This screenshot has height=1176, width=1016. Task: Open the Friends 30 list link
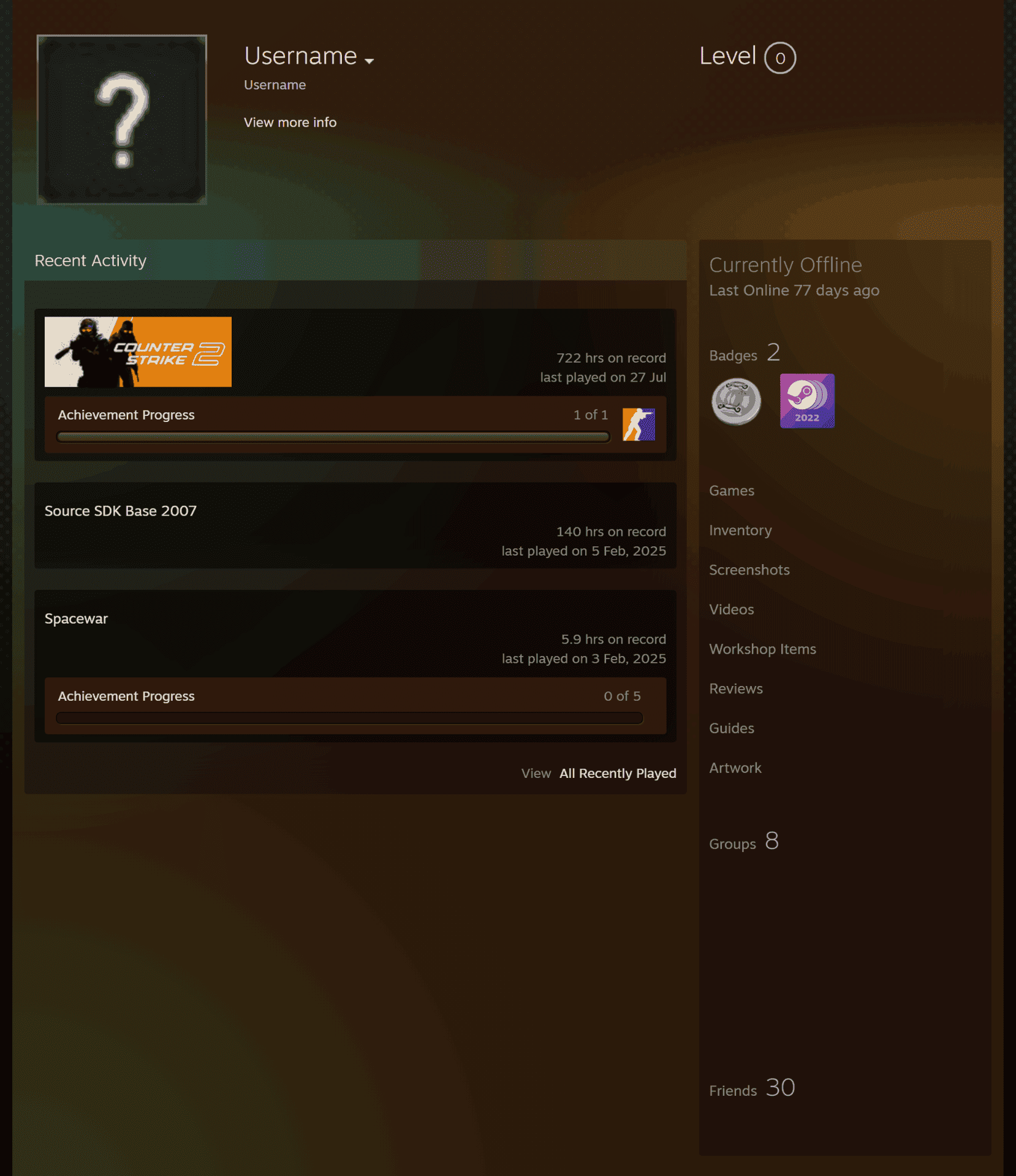752,1088
